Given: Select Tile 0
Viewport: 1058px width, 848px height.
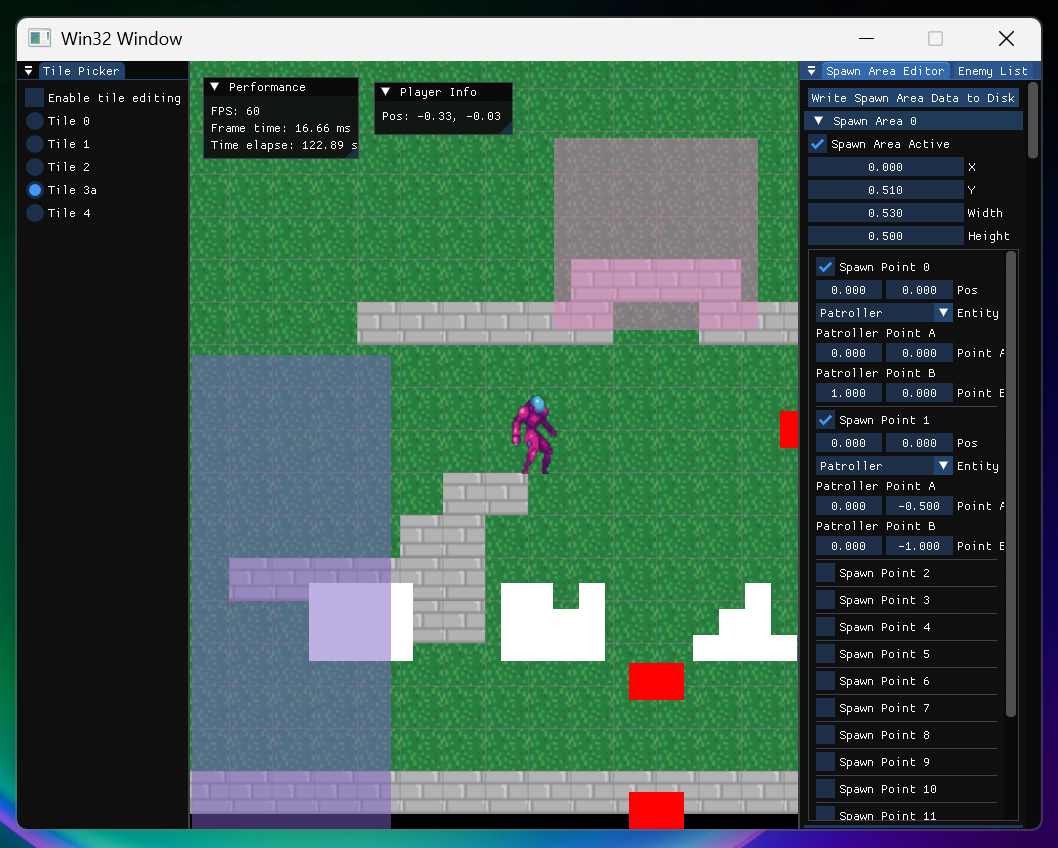Looking at the screenshot, I should pos(36,120).
